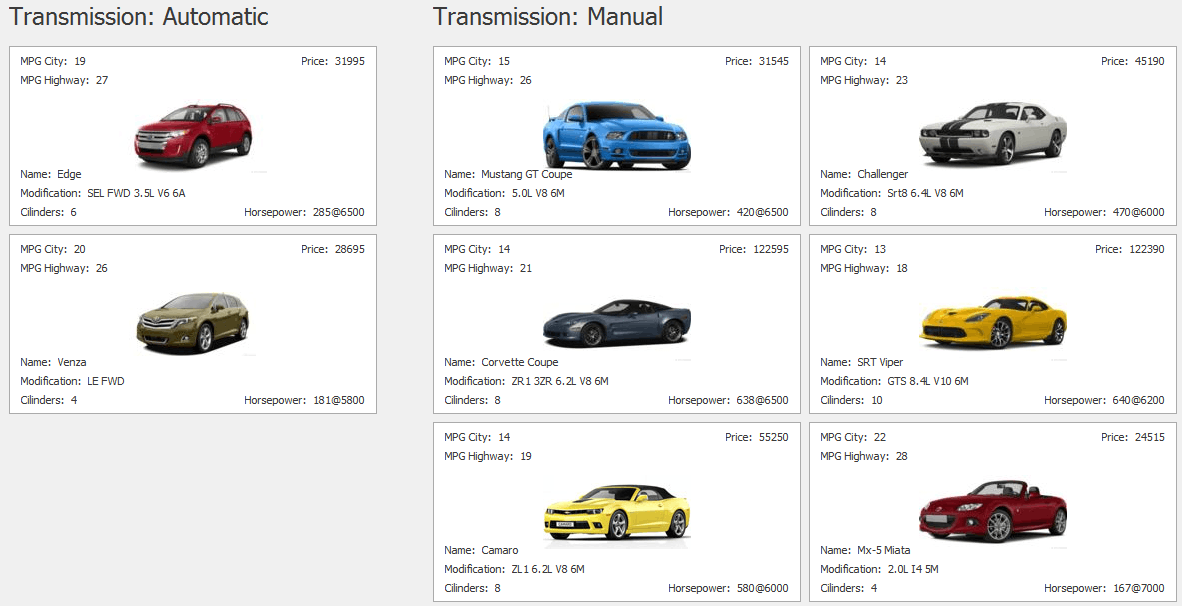Click modification 'GTS 8.4L V10 6M'
Viewport: 1182px width, 606px height.
click(x=927, y=381)
